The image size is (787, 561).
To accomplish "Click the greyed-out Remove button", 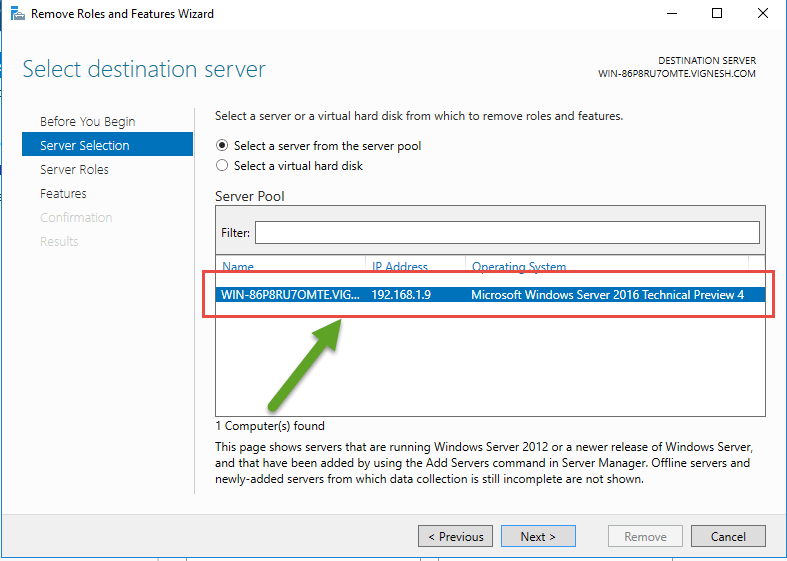I will tap(645, 537).
